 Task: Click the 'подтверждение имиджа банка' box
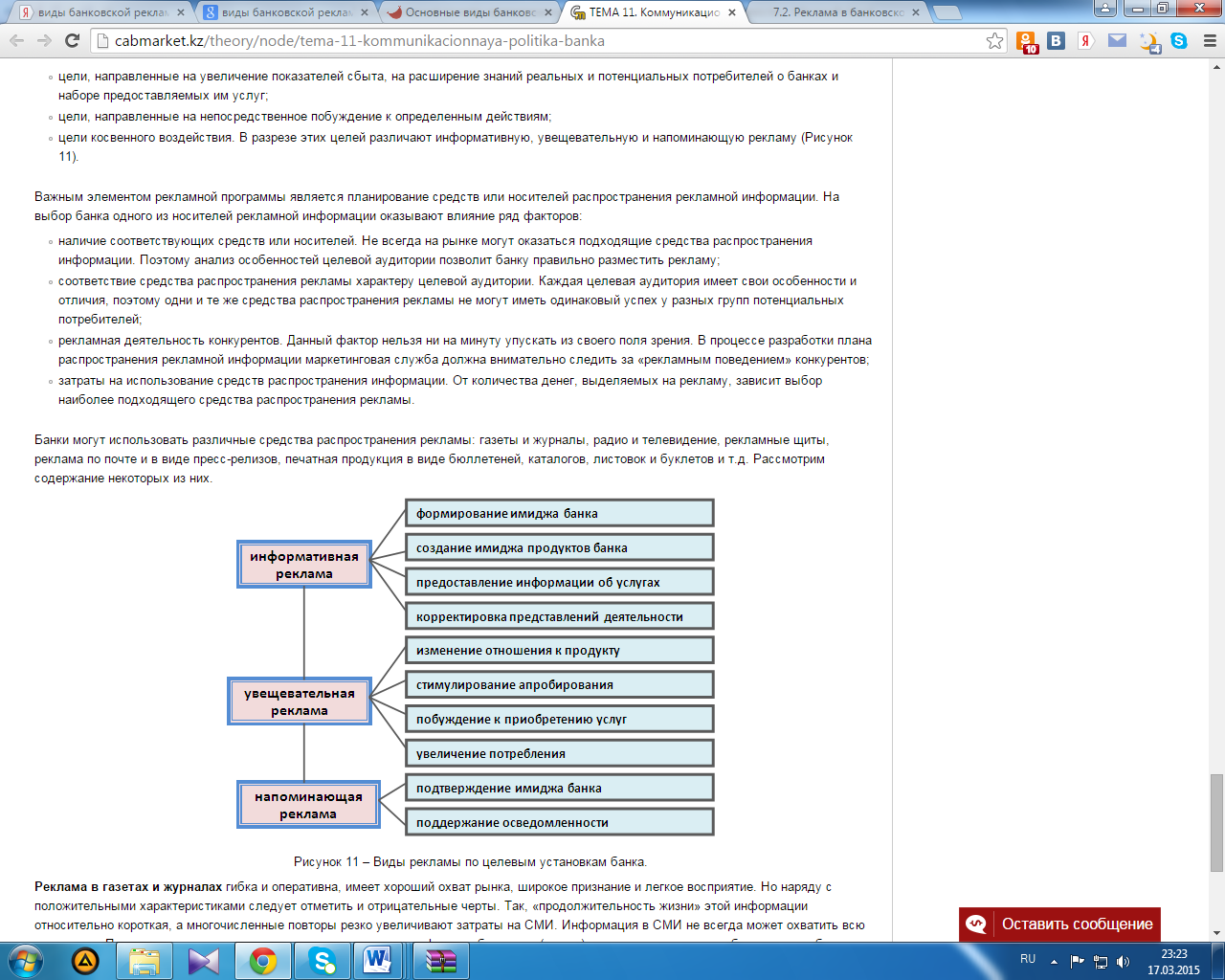tap(560, 788)
